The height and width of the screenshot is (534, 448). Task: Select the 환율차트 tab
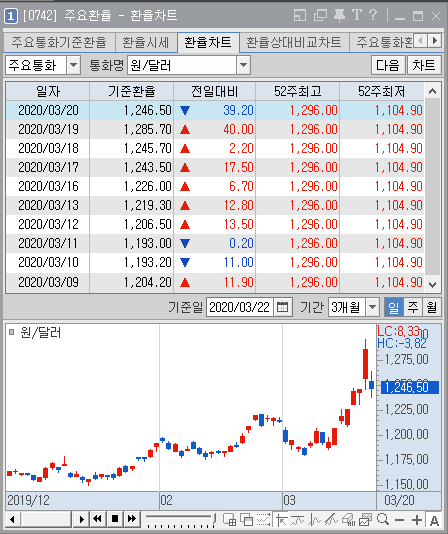click(208, 42)
